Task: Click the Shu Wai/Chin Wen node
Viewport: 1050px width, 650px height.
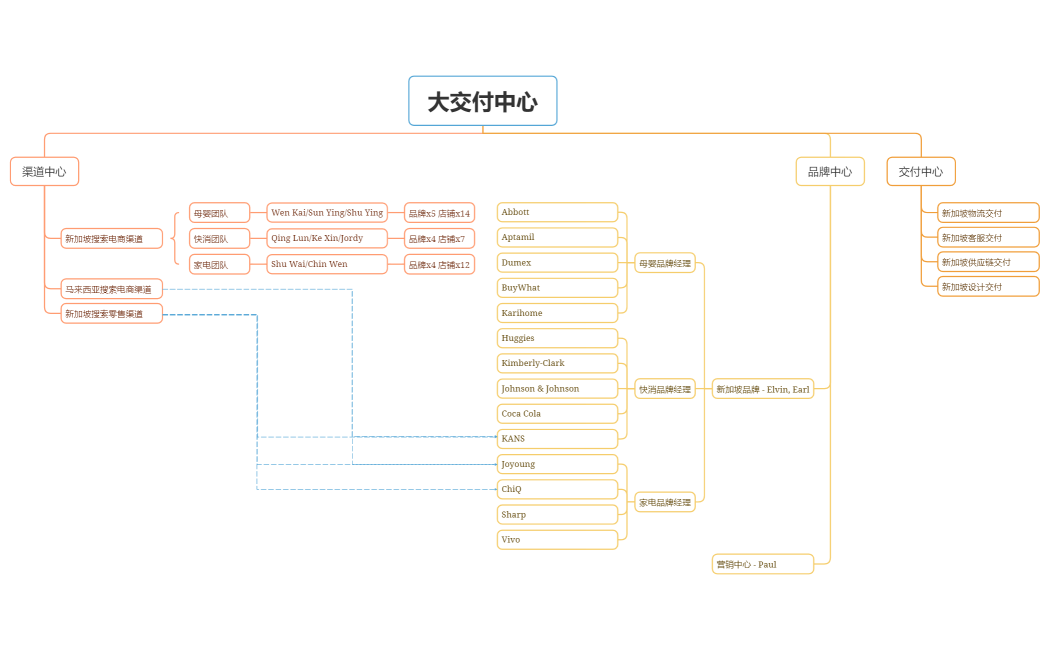Action: click(327, 264)
